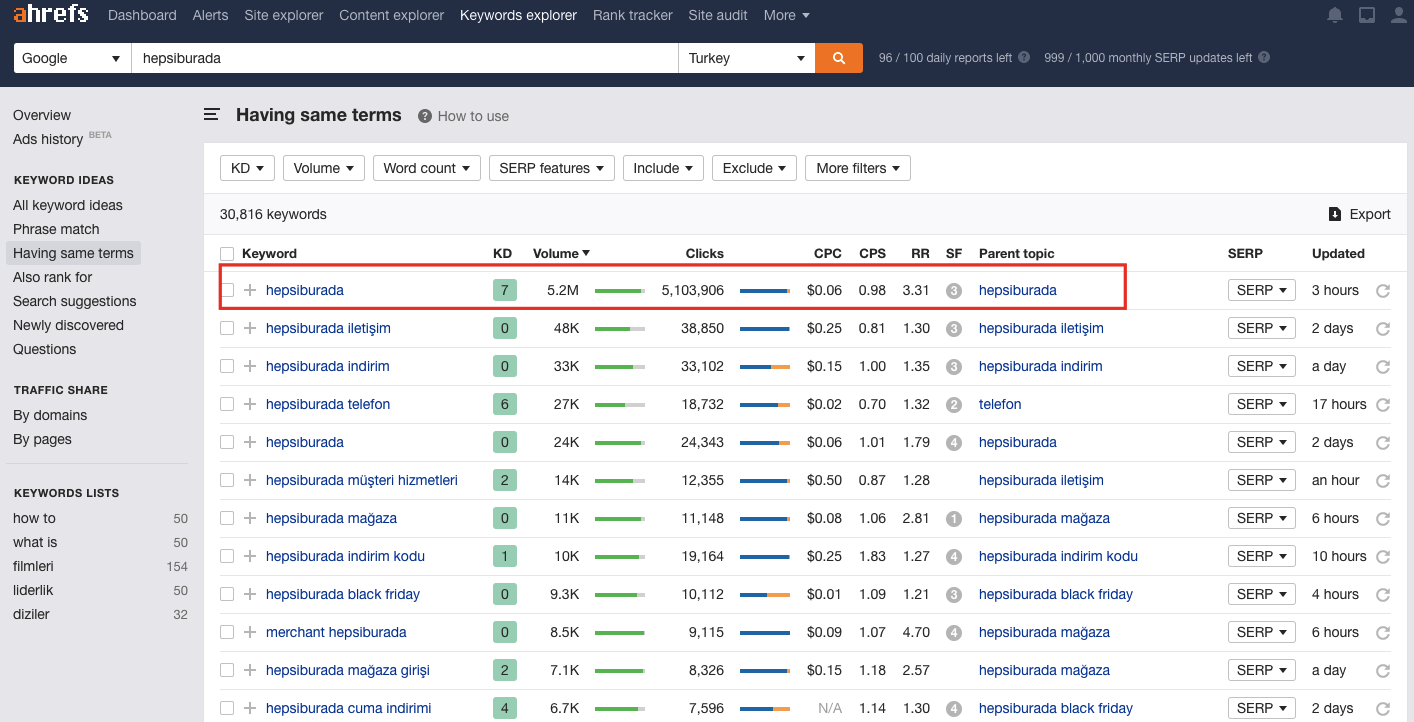Toggle the sidebar hamburger menu icon
Image resolution: width=1414 pixels, height=722 pixels.
[212, 115]
